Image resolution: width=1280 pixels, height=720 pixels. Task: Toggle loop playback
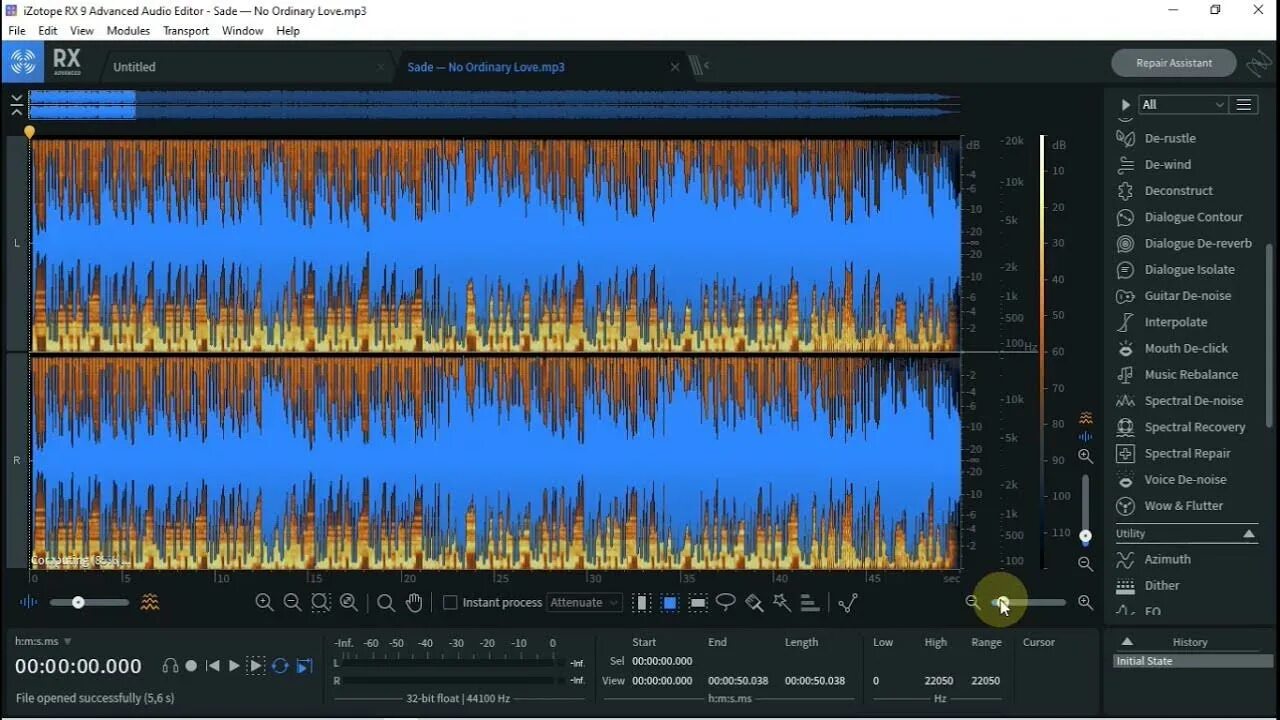[x=280, y=666]
